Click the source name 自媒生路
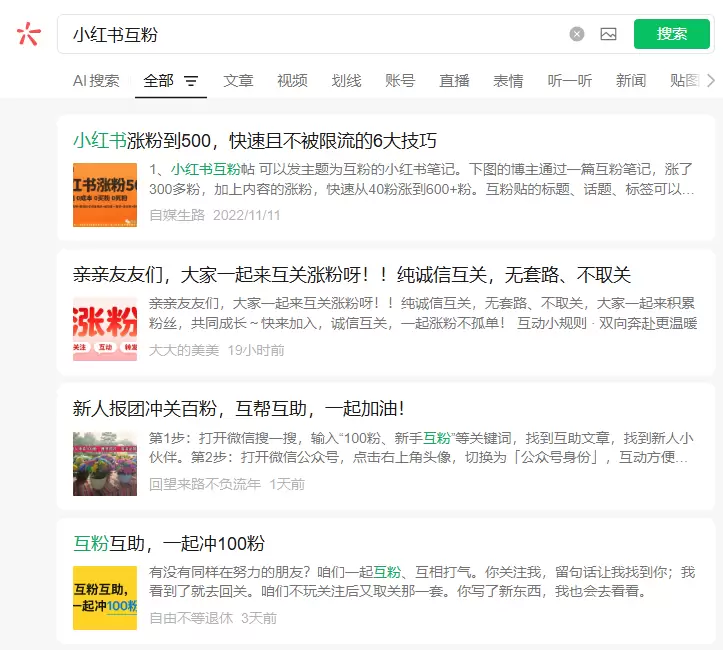 click(x=177, y=215)
